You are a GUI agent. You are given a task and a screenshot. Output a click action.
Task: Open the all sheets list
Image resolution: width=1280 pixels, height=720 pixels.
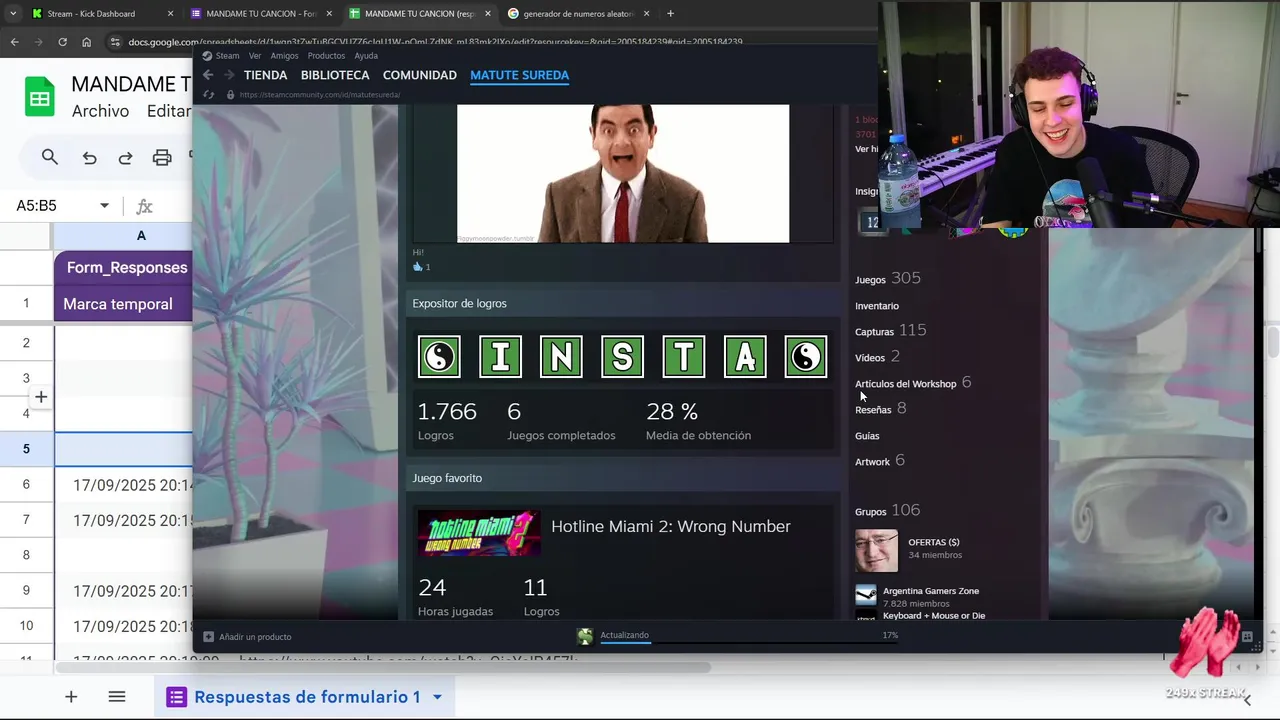click(117, 697)
